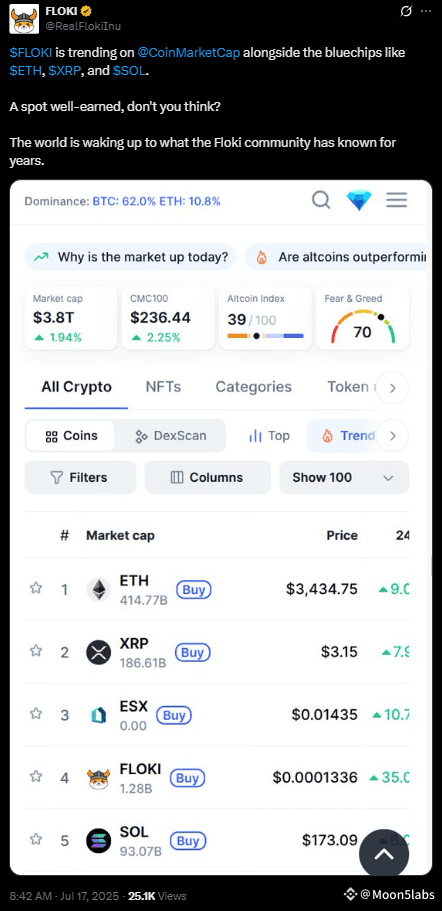Viewport: 442px width, 911px height.
Task: Star ETH to add to watchlist
Action: (36, 589)
